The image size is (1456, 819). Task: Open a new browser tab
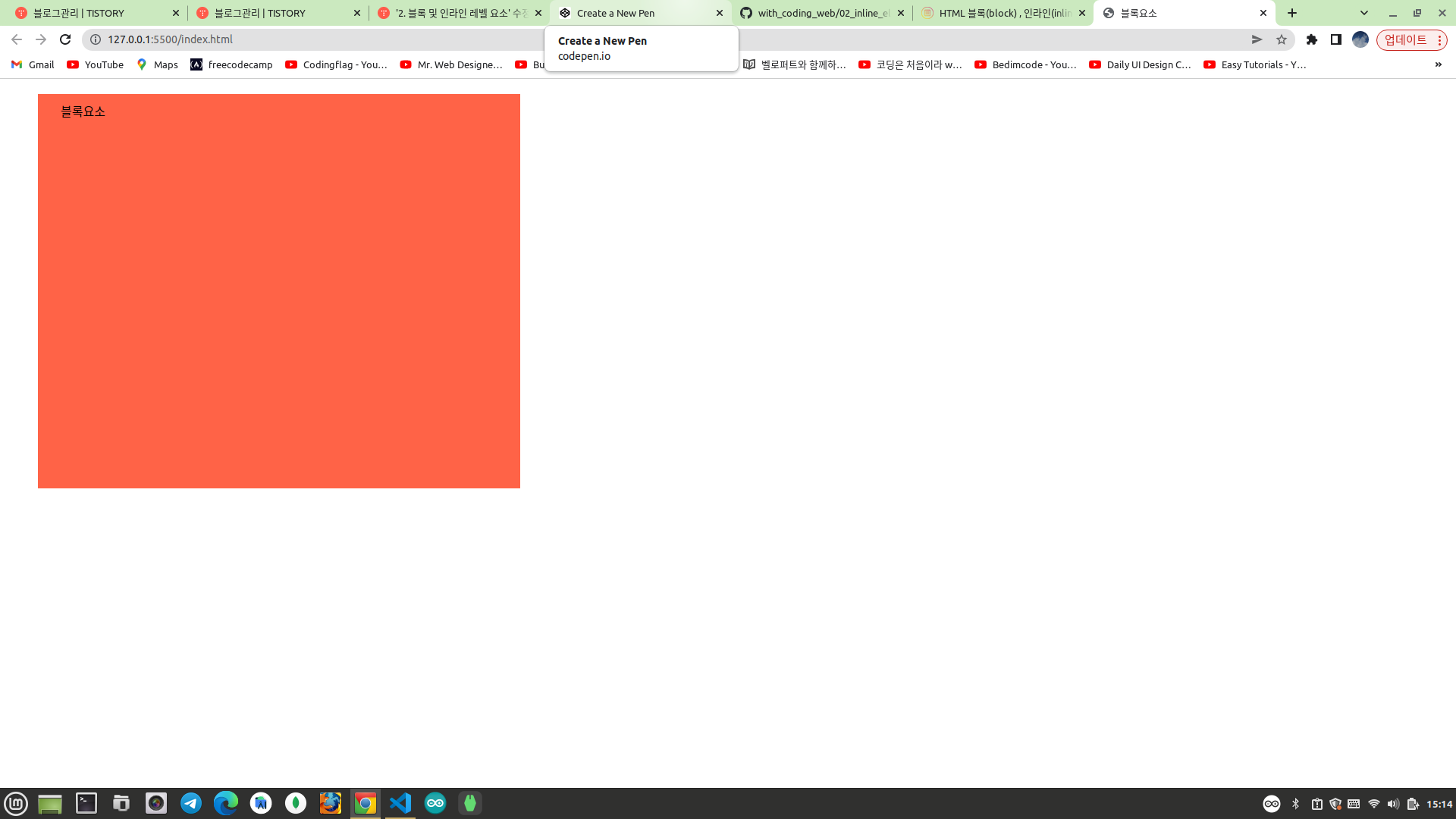pos(1292,13)
